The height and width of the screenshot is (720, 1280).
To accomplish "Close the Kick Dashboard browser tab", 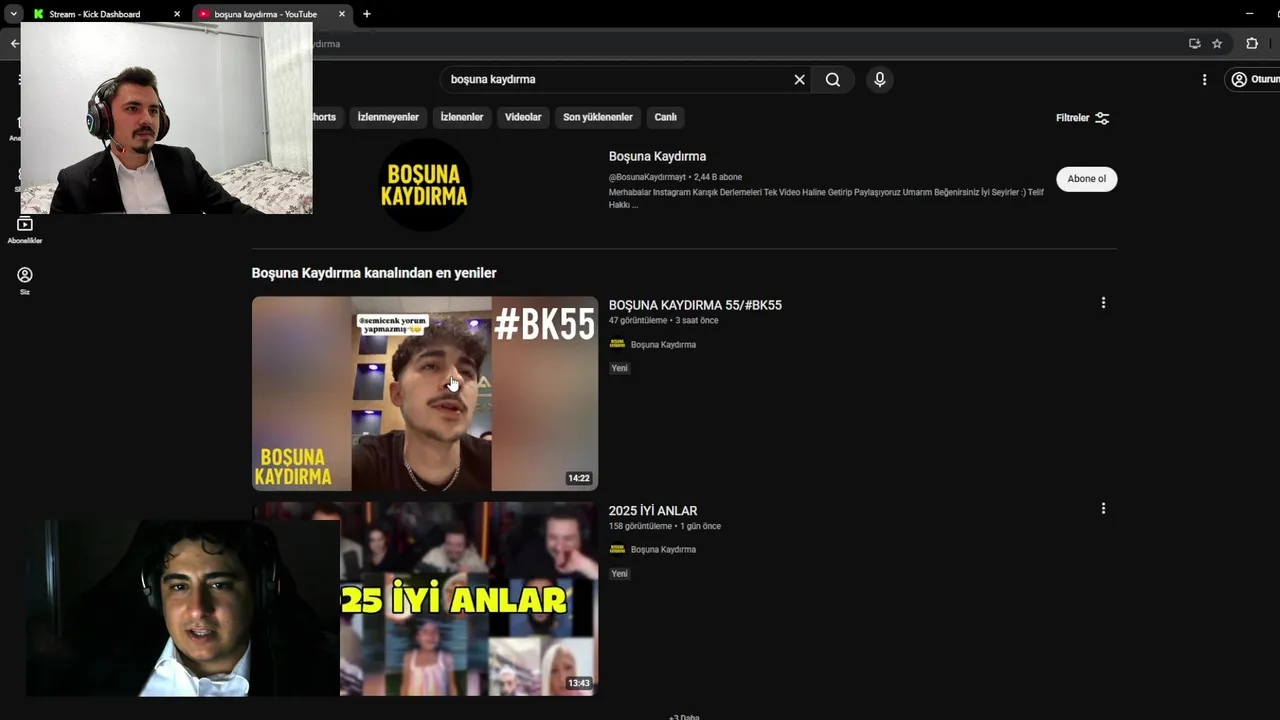I will point(177,14).
